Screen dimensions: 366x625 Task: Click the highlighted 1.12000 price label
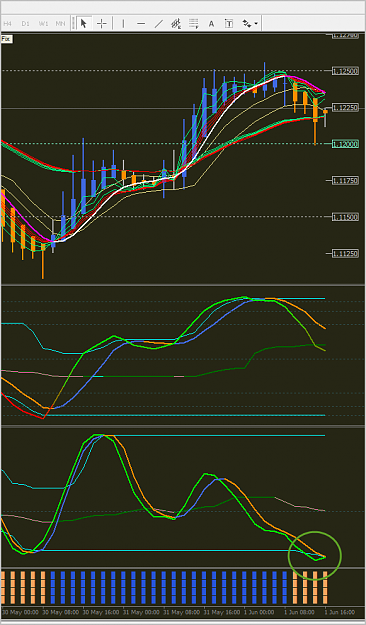(346, 144)
